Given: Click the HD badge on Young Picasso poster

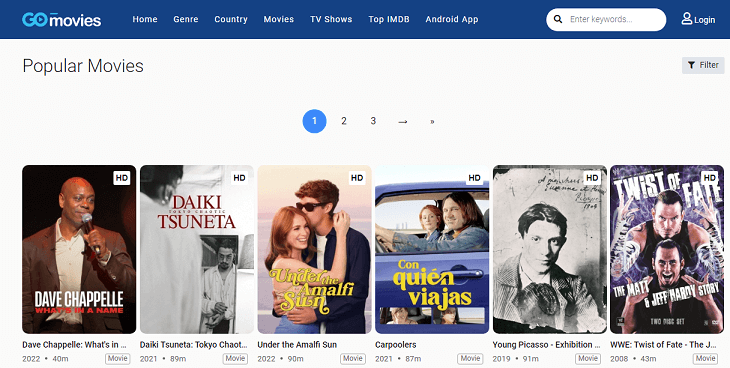Looking at the screenshot, I should (x=592, y=178).
